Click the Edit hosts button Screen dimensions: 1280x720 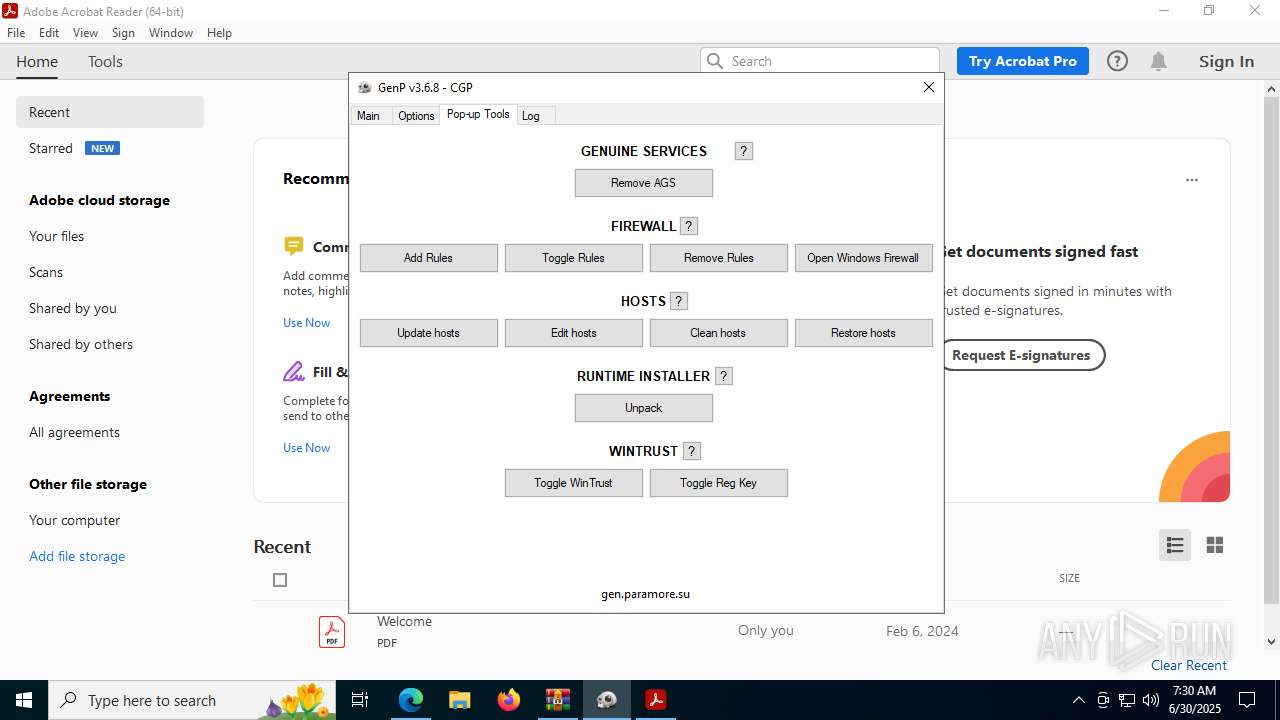click(574, 333)
